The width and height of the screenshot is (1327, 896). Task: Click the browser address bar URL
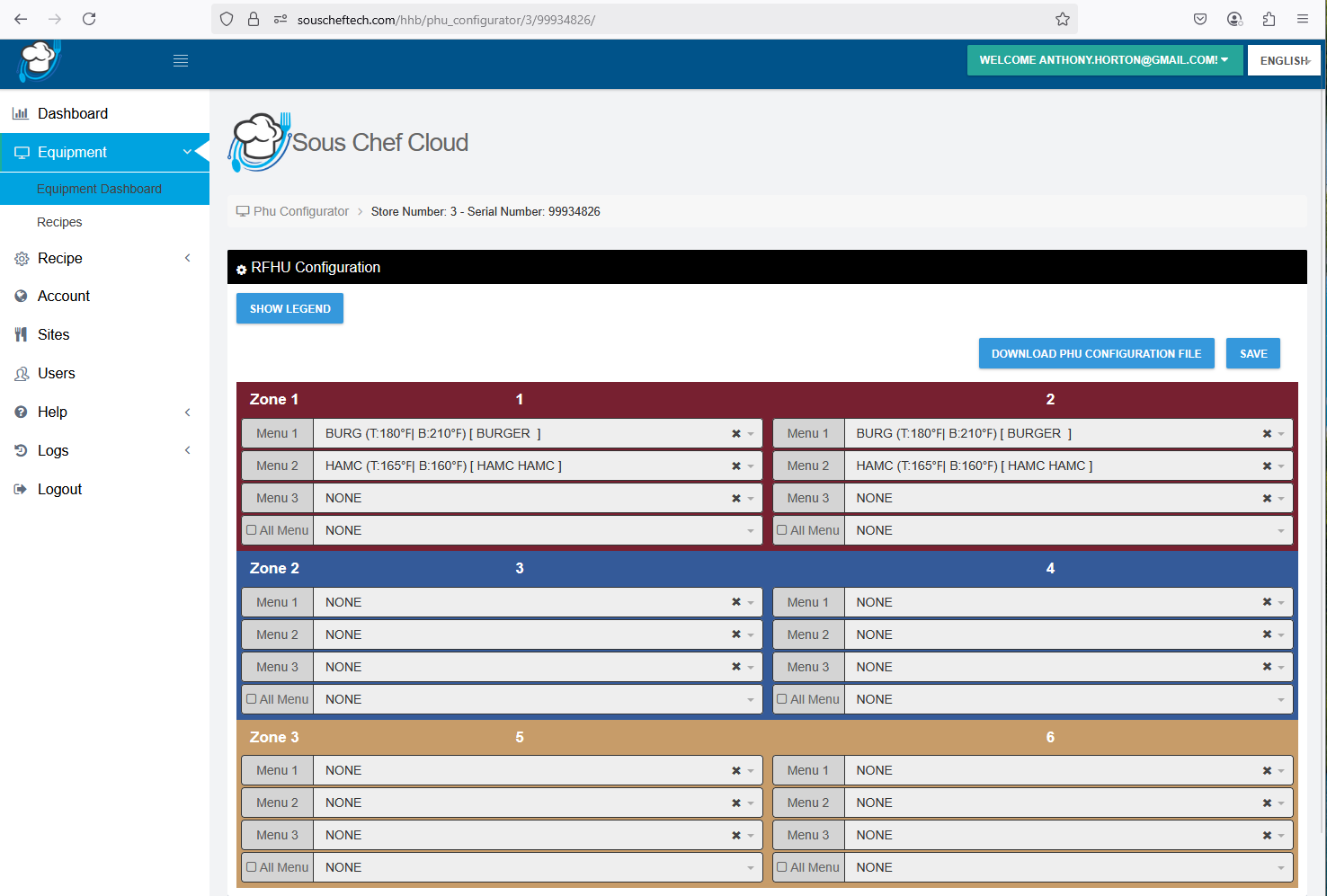[446, 19]
